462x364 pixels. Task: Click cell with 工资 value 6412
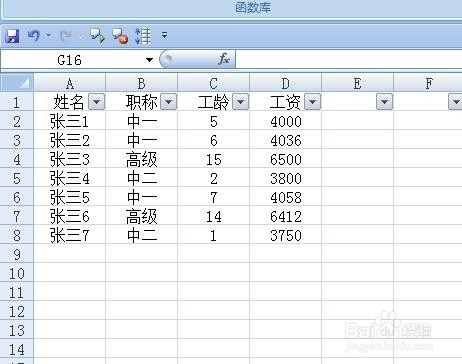(286, 216)
